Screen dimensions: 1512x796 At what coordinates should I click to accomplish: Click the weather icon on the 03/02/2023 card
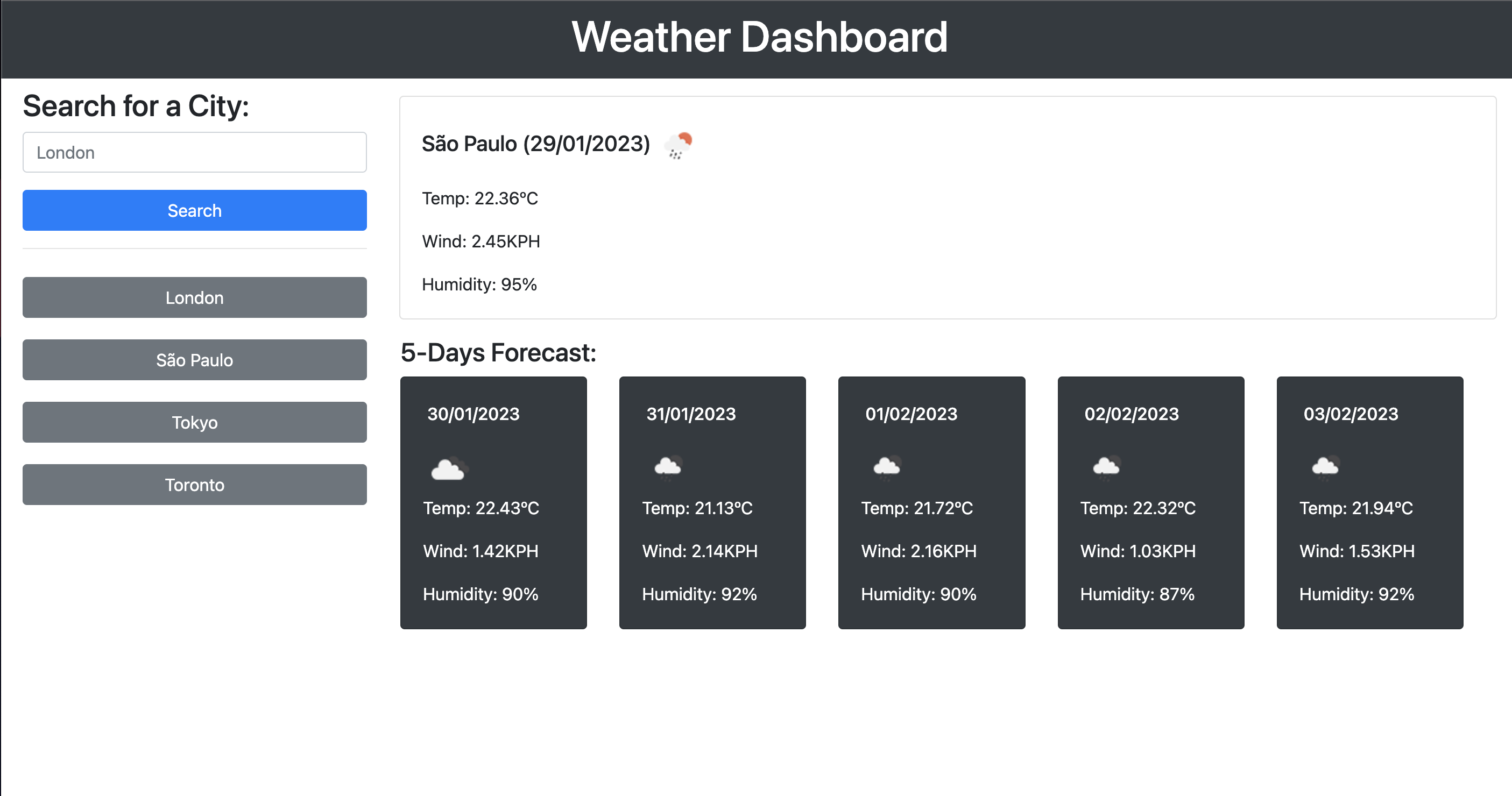point(1325,467)
